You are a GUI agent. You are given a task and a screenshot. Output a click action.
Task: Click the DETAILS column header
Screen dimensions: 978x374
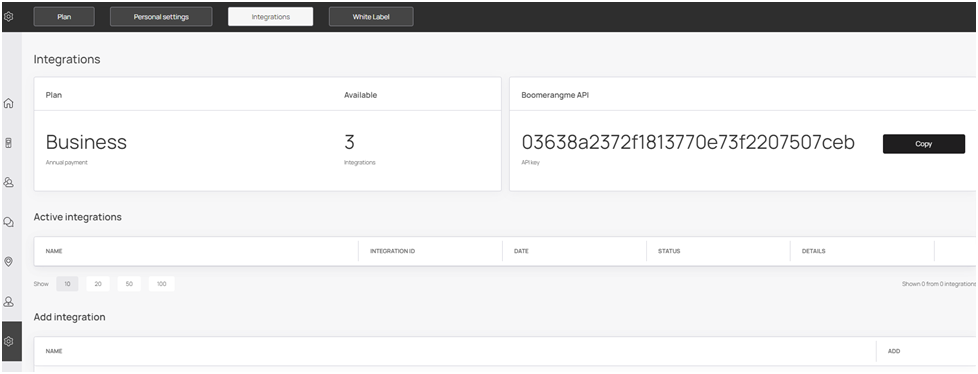point(813,251)
